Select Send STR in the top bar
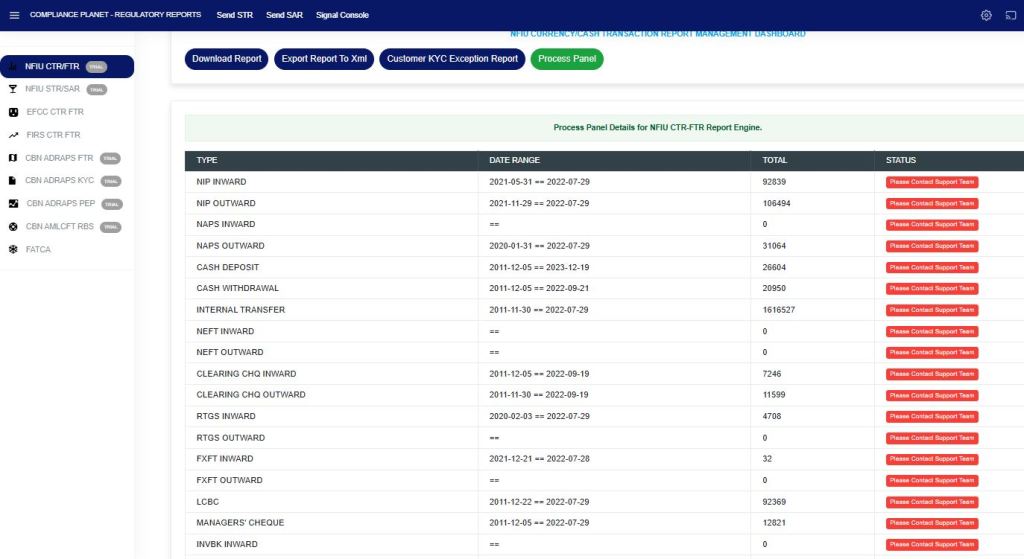 point(234,15)
